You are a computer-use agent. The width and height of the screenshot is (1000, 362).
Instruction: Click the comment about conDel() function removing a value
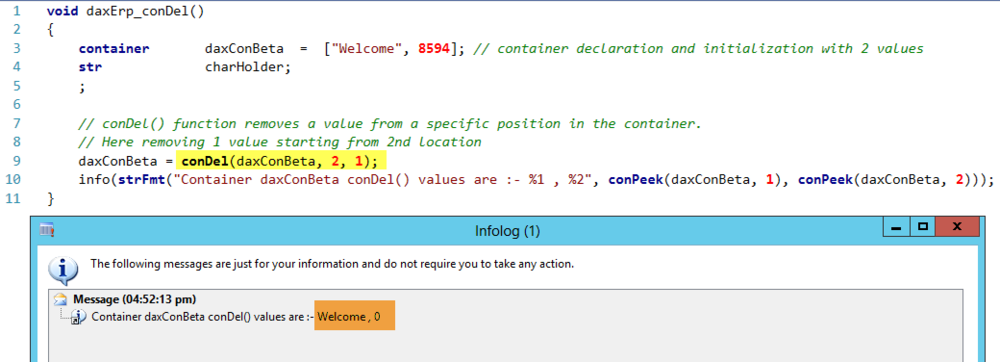click(390, 123)
